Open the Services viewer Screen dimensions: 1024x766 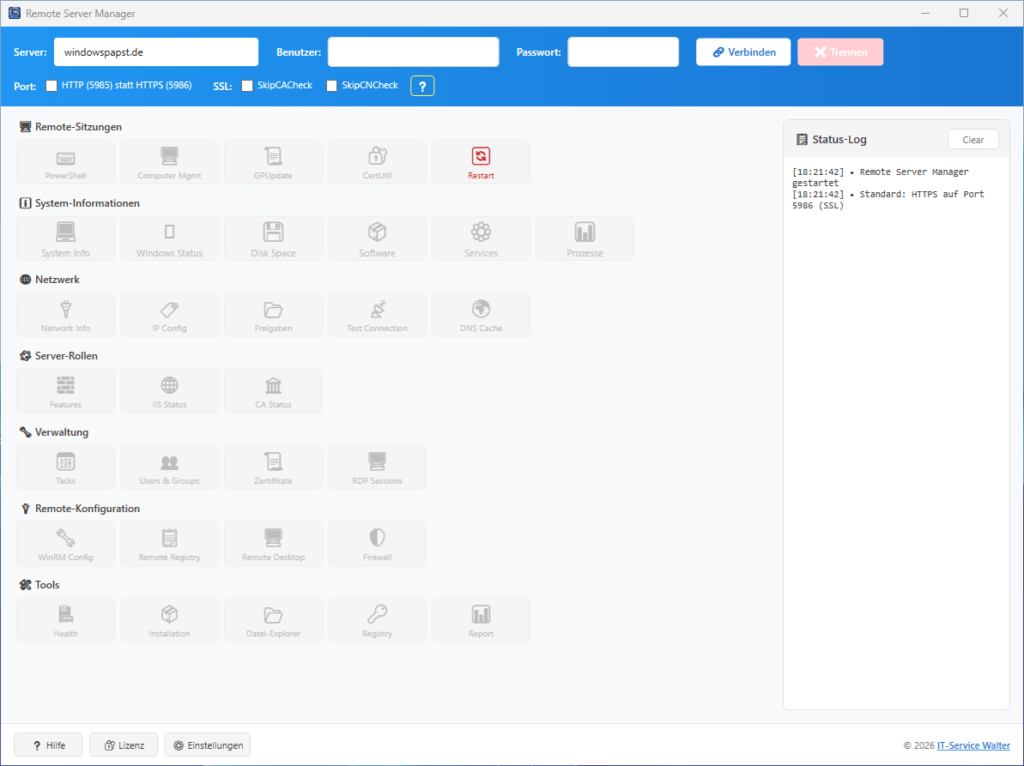pyautogui.click(x=480, y=238)
